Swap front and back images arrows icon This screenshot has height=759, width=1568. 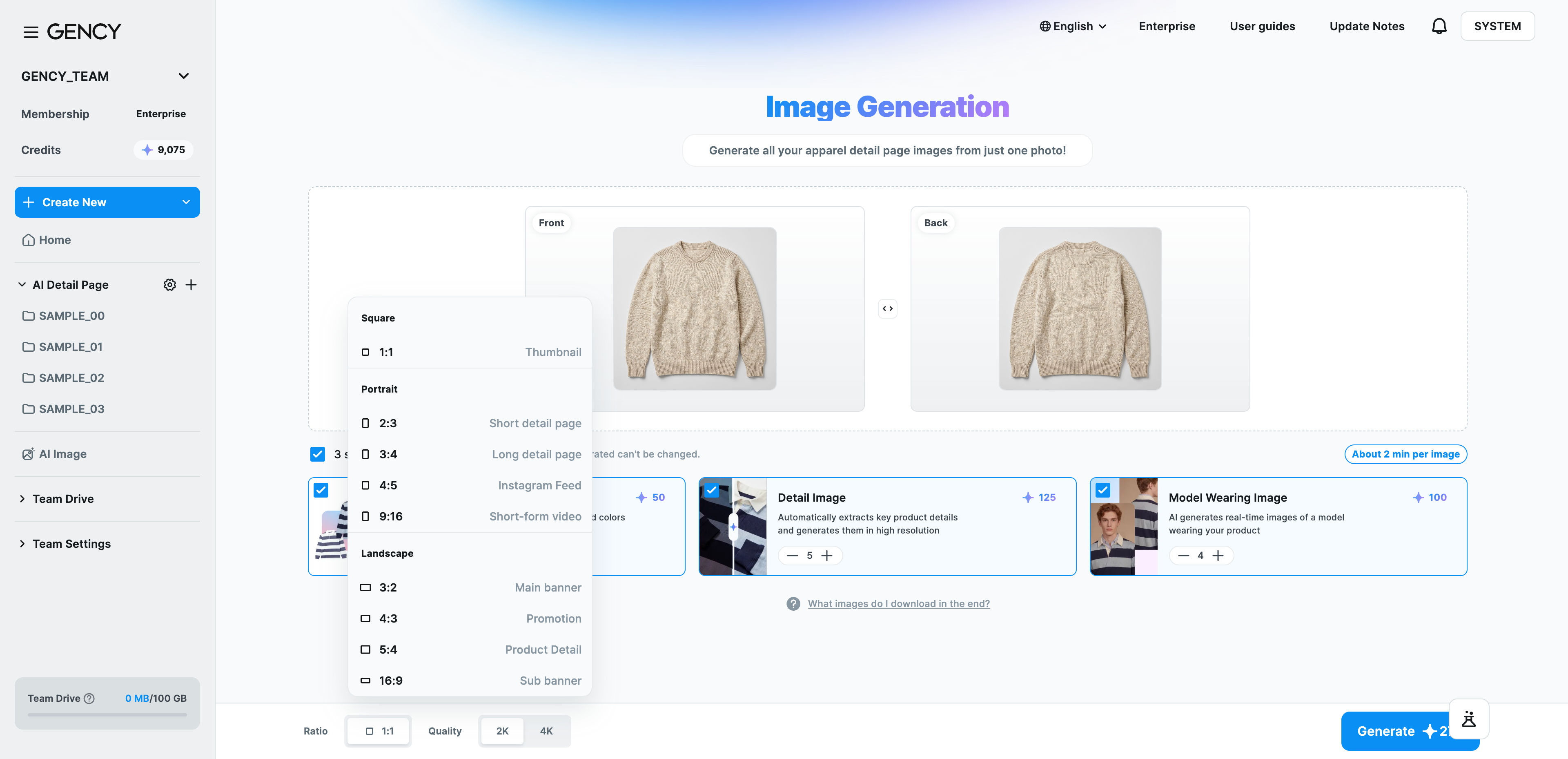887,309
